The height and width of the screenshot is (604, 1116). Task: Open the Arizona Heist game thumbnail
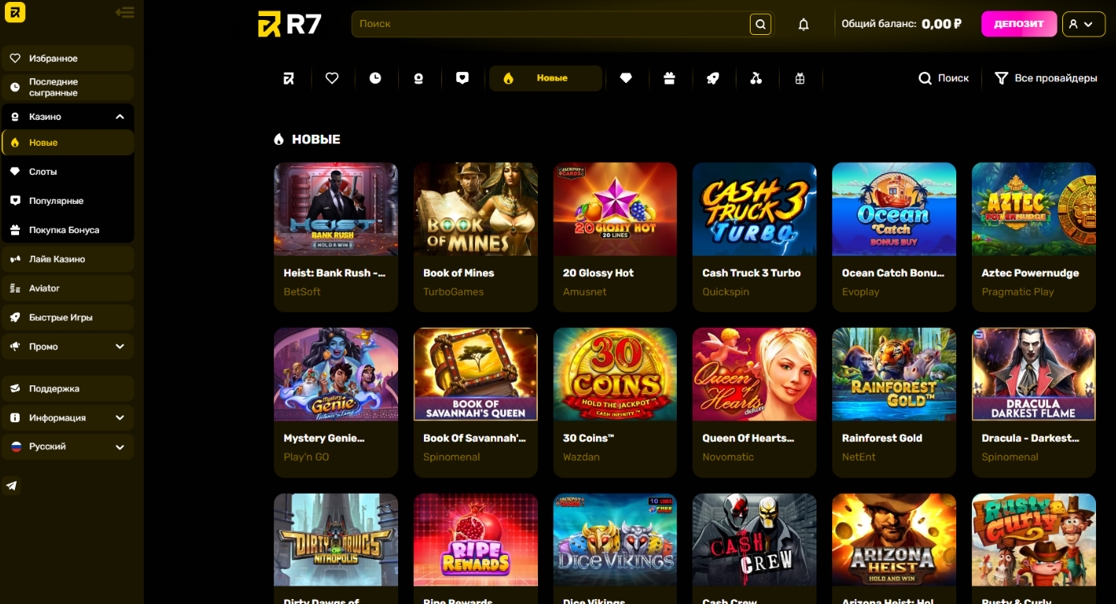point(894,540)
